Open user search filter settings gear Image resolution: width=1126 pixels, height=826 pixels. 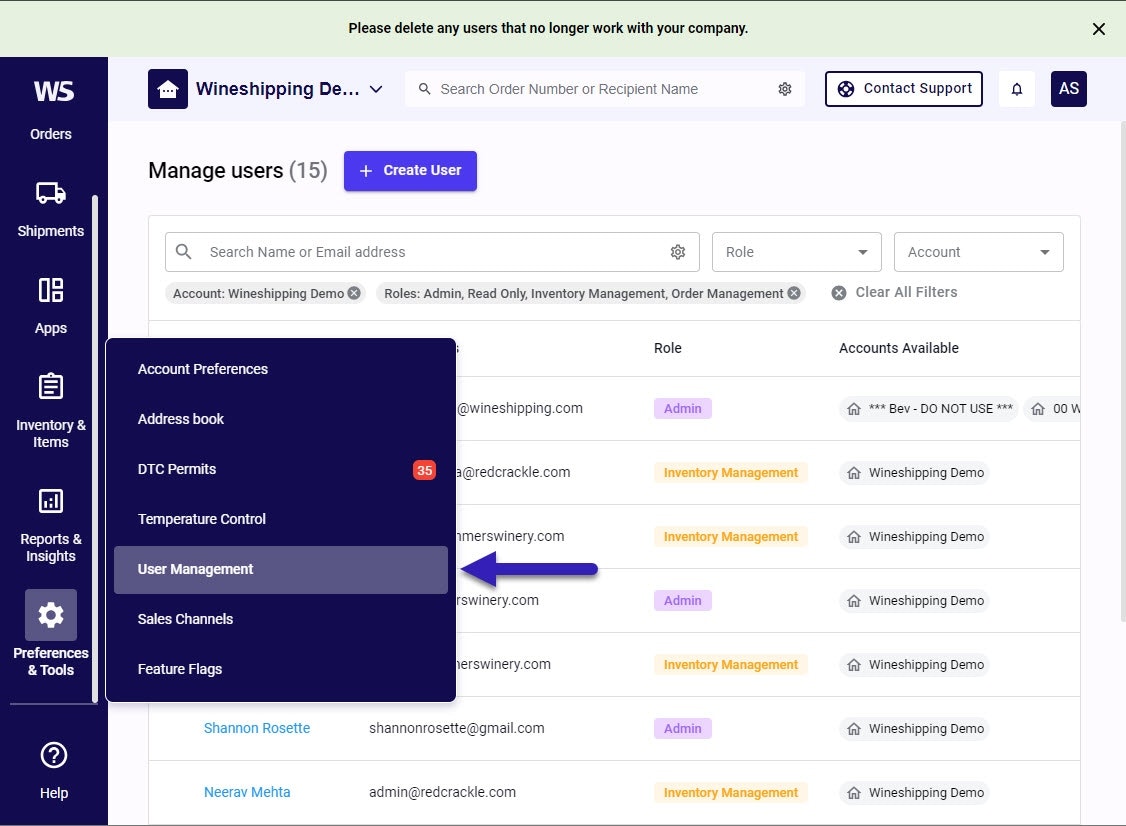point(678,252)
